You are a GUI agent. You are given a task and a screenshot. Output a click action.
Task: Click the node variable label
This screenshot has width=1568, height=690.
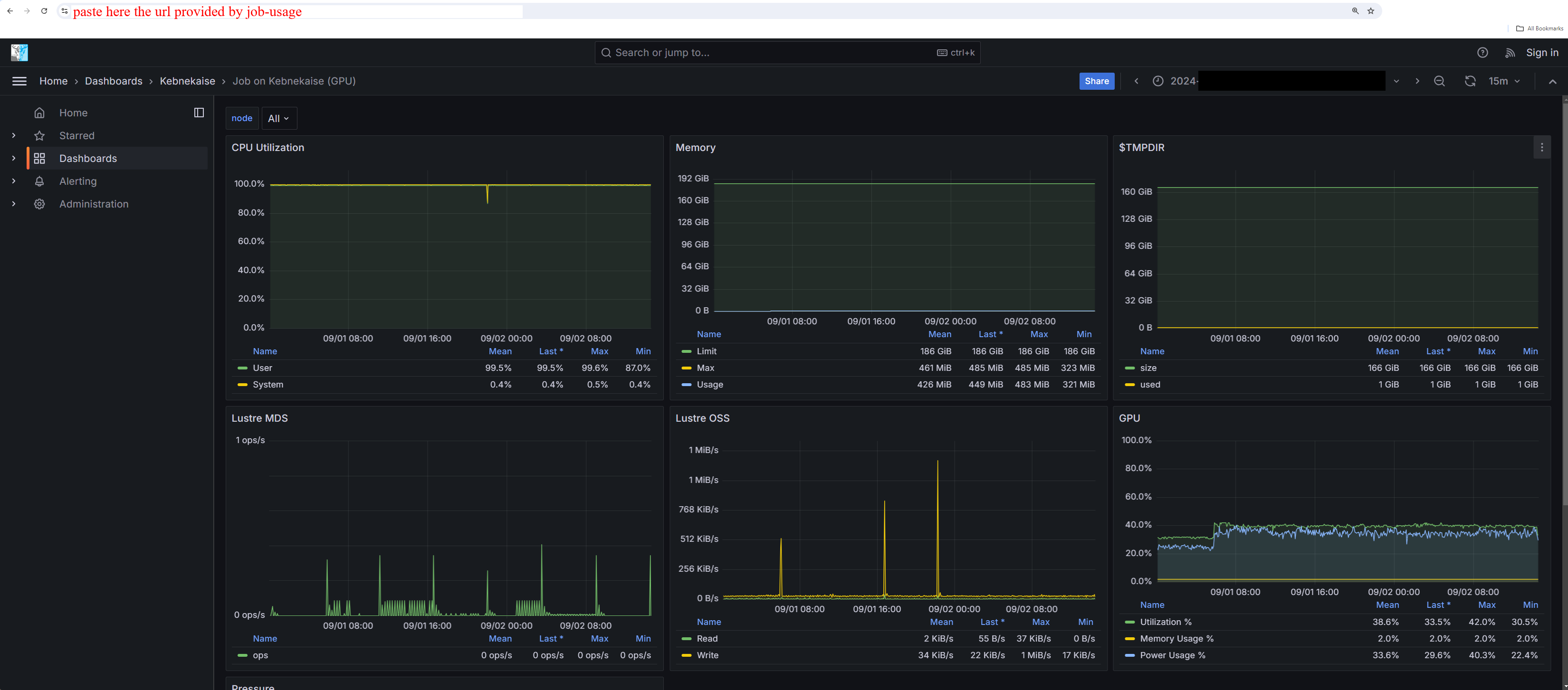pyautogui.click(x=242, y=118)
